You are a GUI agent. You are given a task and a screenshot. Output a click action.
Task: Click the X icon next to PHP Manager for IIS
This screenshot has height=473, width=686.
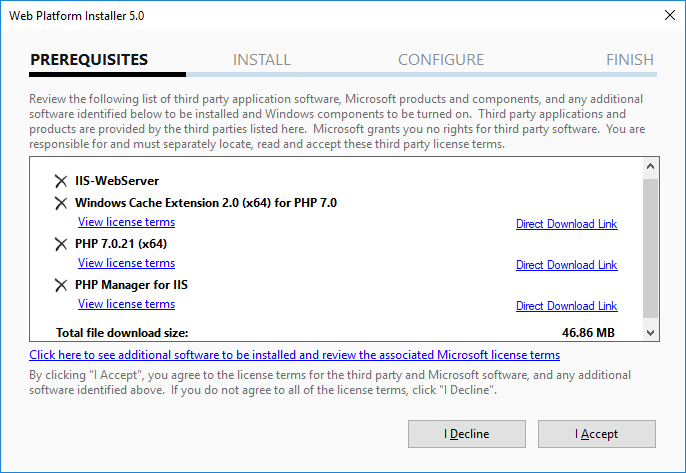(61, 285)
